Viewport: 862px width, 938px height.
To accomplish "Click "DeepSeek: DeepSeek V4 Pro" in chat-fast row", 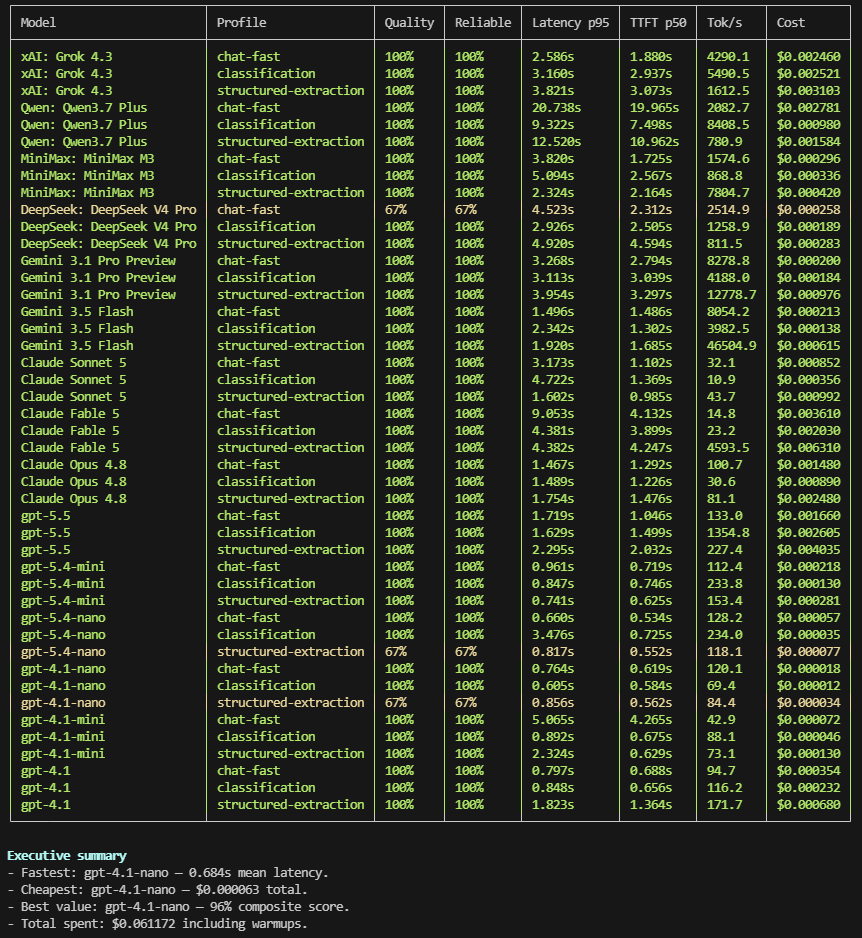I will click(x=108, y=210).
